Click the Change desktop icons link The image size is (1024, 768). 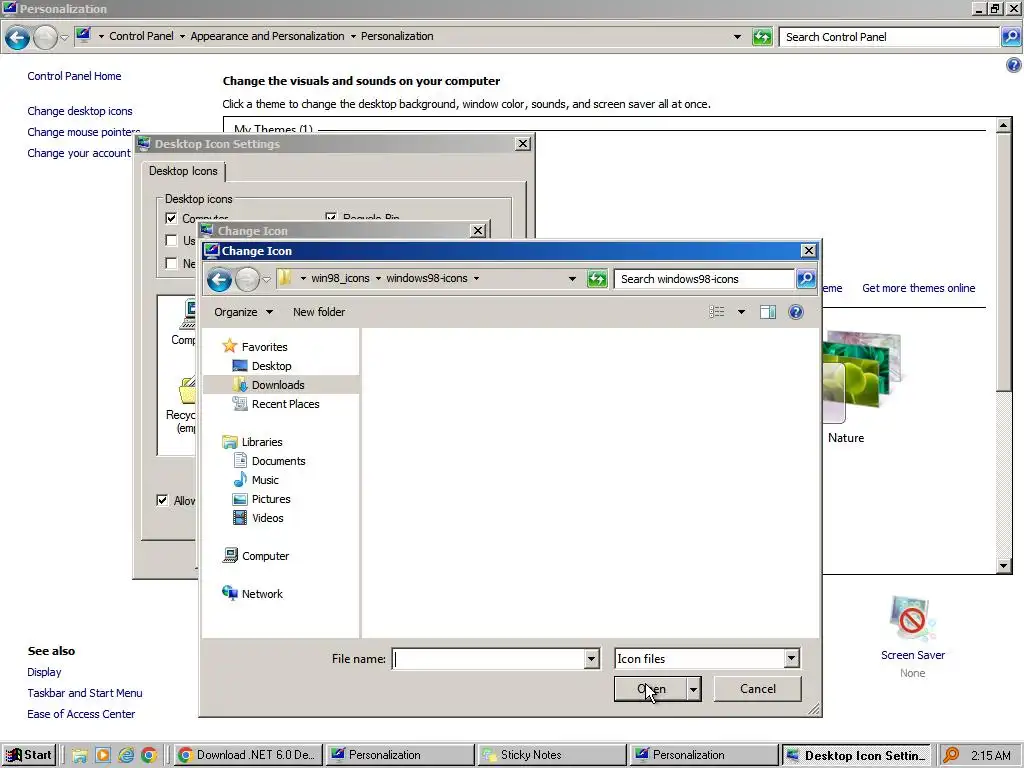[80, 111]
